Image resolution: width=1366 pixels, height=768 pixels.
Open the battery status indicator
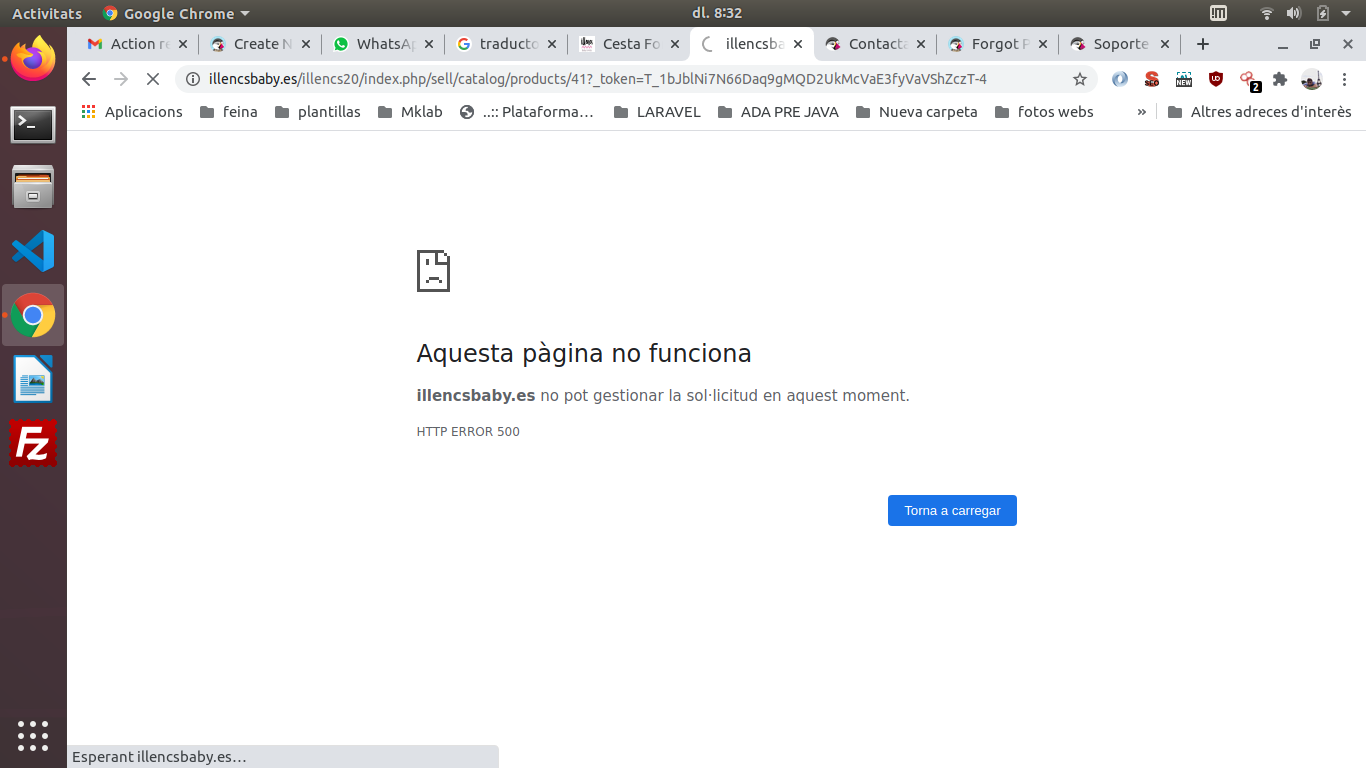(1323, 13)
